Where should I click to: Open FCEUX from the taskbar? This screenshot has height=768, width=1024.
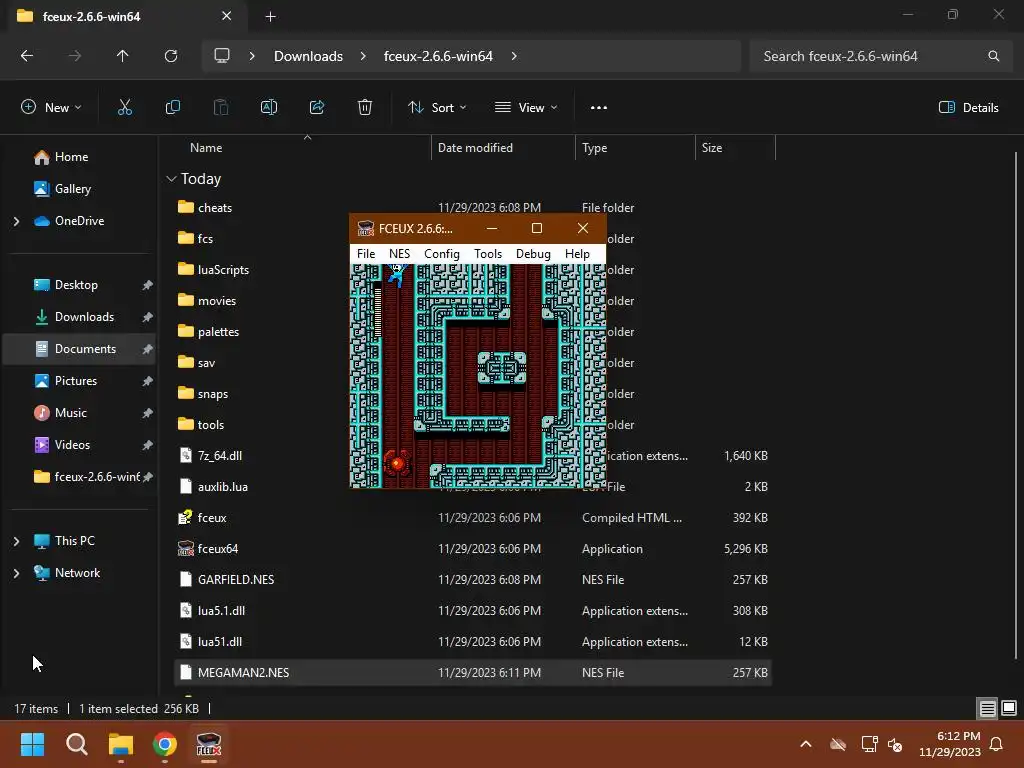pyautogui.click(x=209, y=744)
